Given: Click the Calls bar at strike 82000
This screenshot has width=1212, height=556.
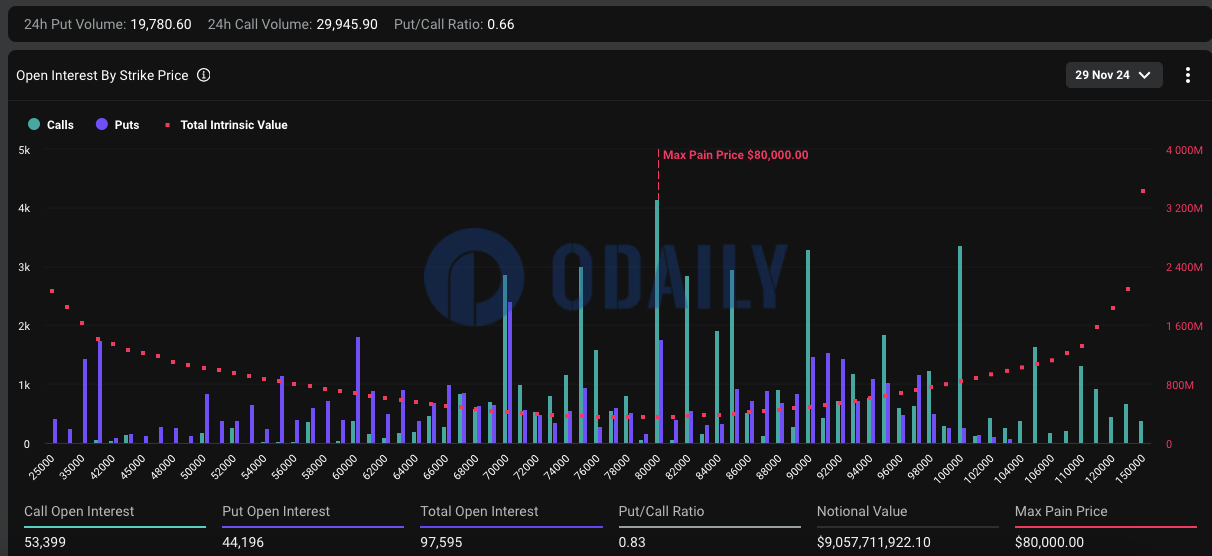Looking at the screenshot, I should click(687, 359).
